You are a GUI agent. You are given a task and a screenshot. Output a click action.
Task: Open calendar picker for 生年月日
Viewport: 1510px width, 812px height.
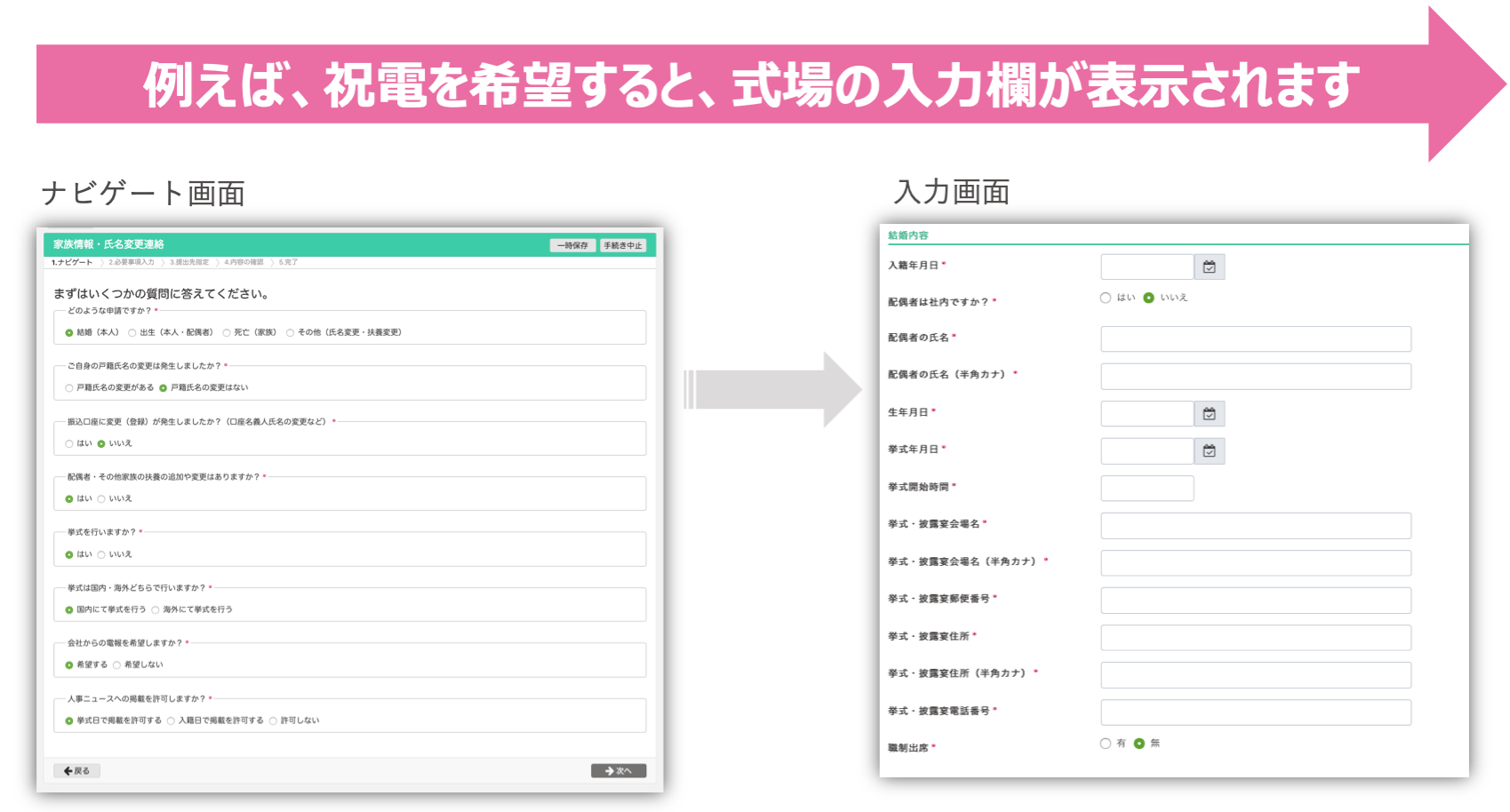tap(1209, 414)
